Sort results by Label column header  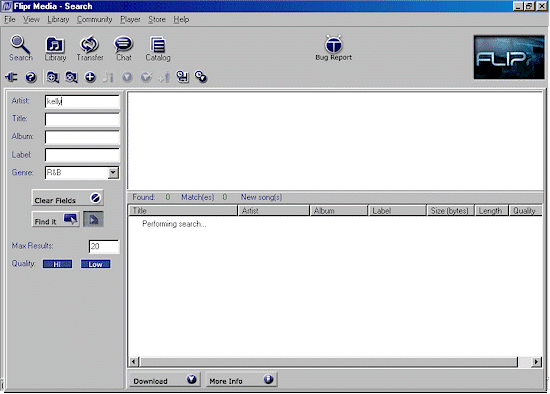397,211
